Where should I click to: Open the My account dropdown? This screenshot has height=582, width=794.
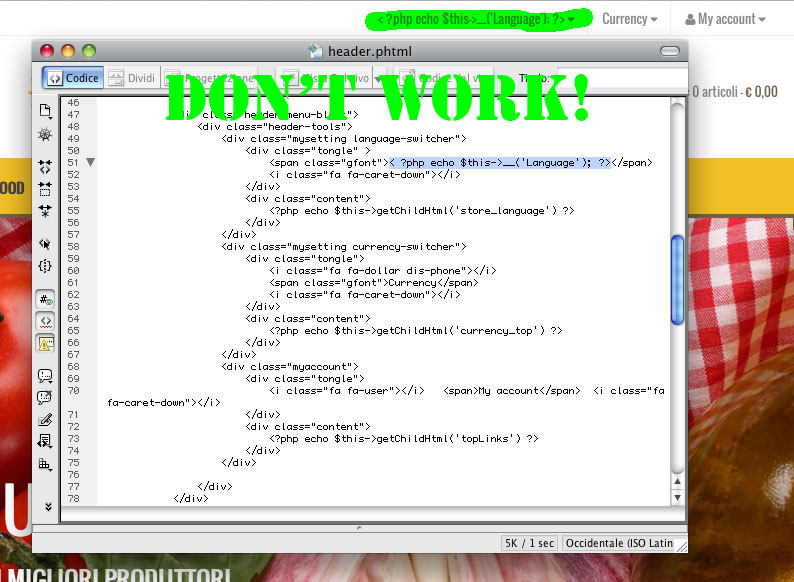pos(725,19)
